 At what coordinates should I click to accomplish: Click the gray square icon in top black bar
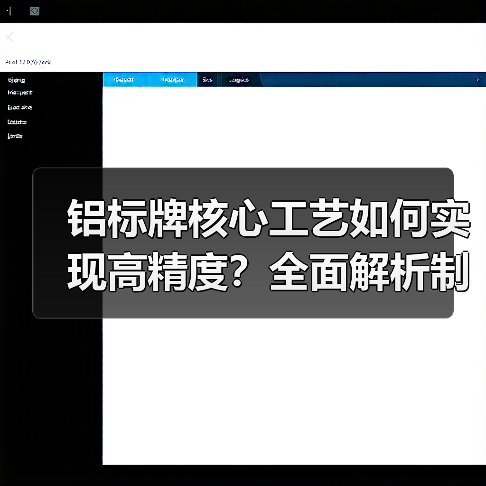tap(34, 11)
